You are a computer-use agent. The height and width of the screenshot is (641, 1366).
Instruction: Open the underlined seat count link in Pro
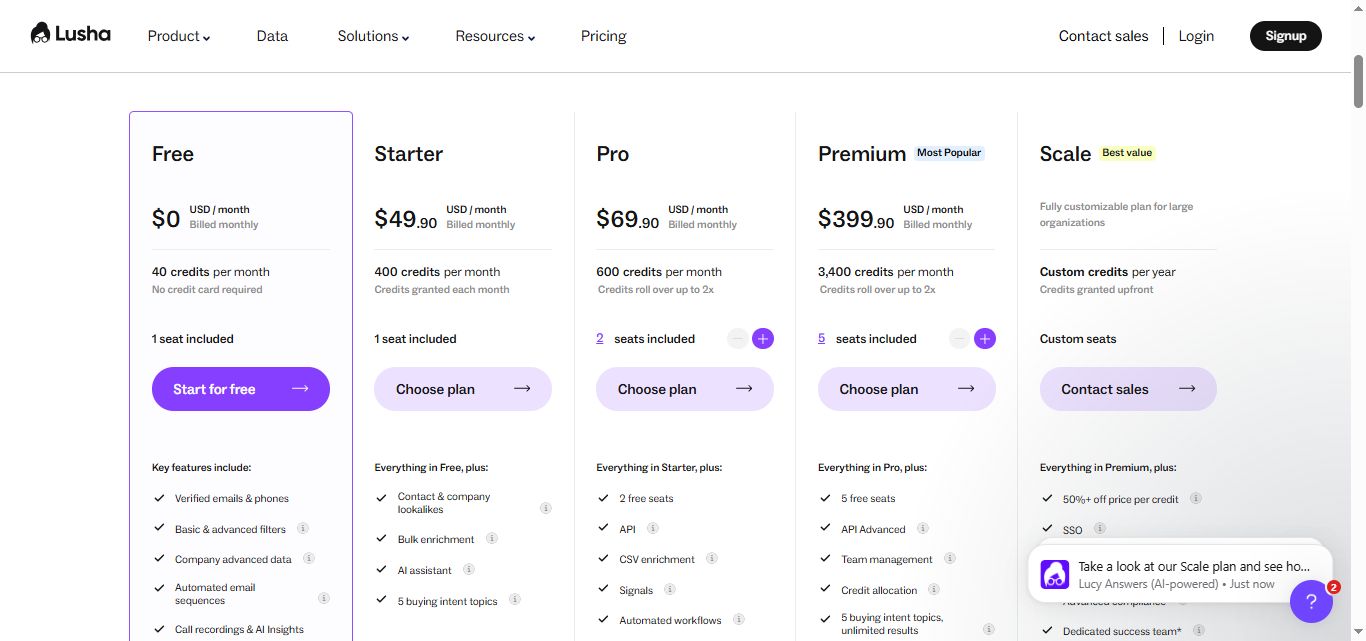(x=599, y=338)
